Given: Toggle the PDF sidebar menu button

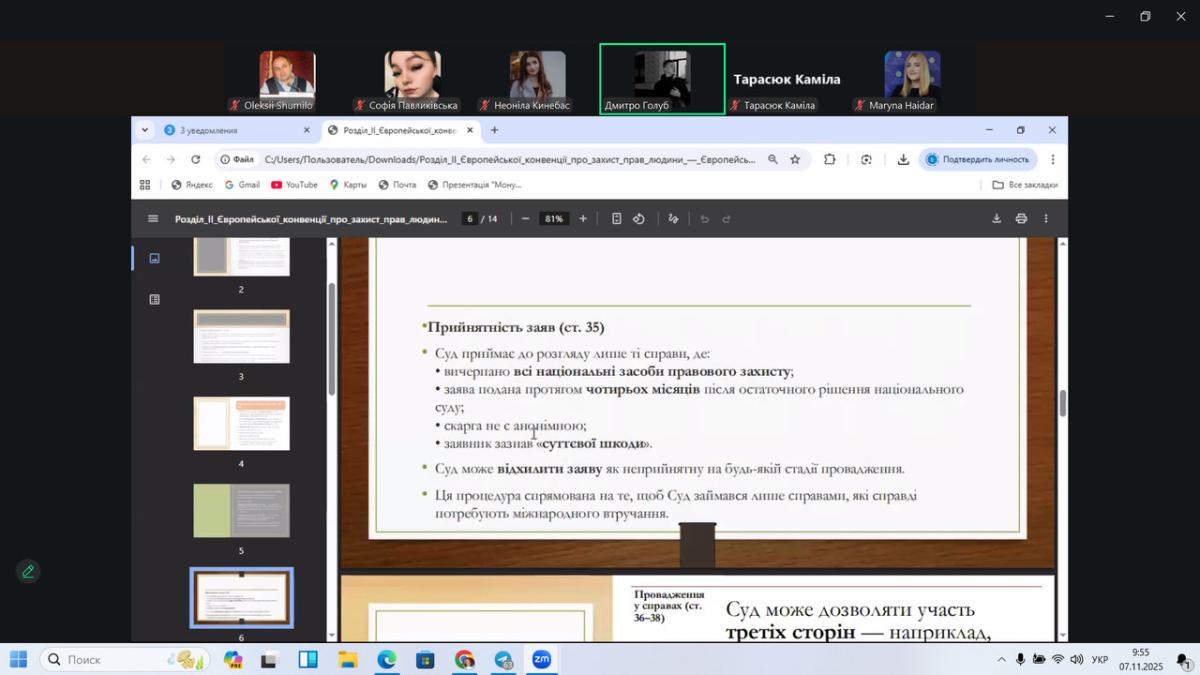Looking at the screenshot, I should click(153, 219).
